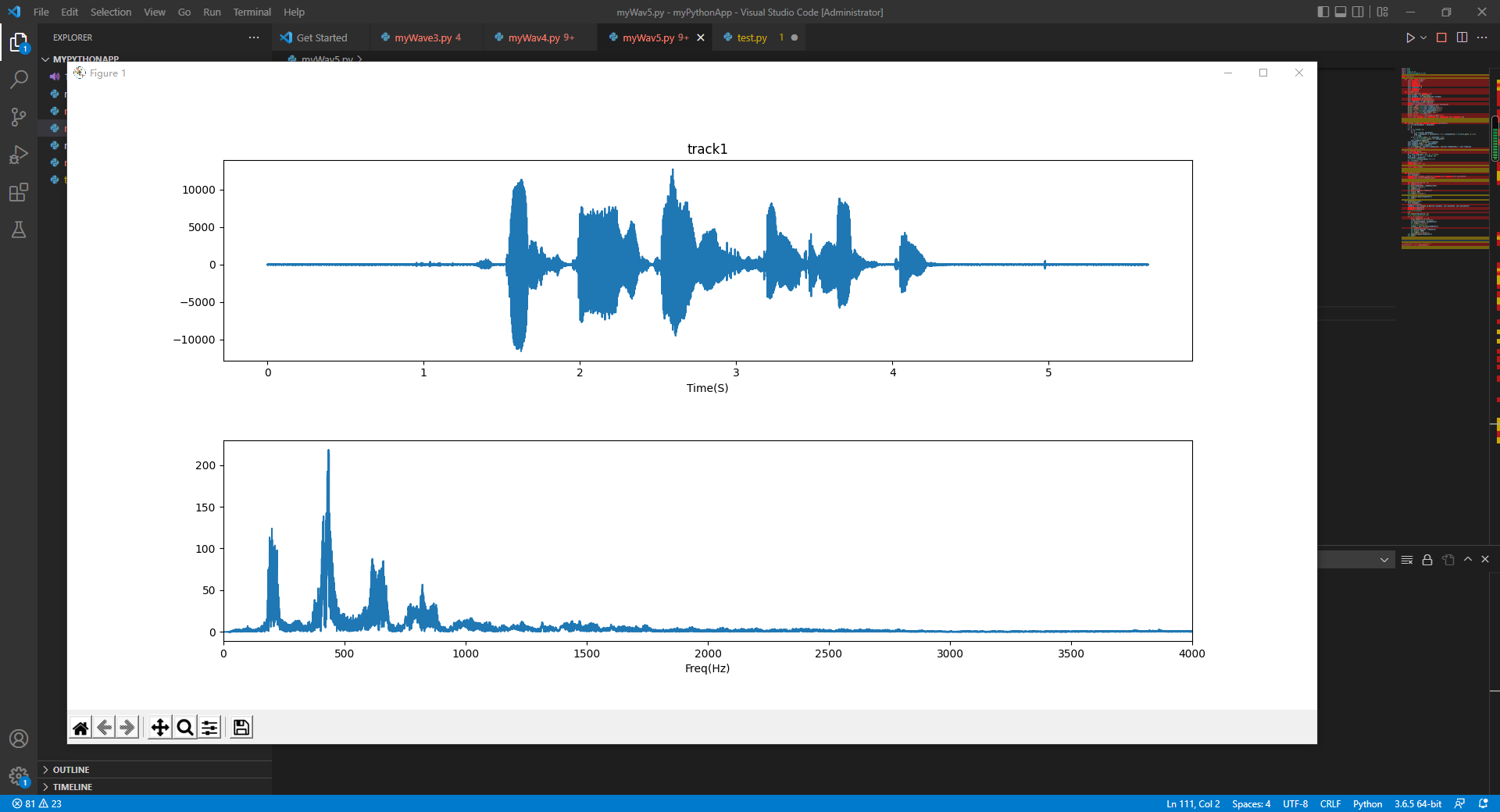Expand the TIMELINE section
The image size is (1500, 812).
156,787
